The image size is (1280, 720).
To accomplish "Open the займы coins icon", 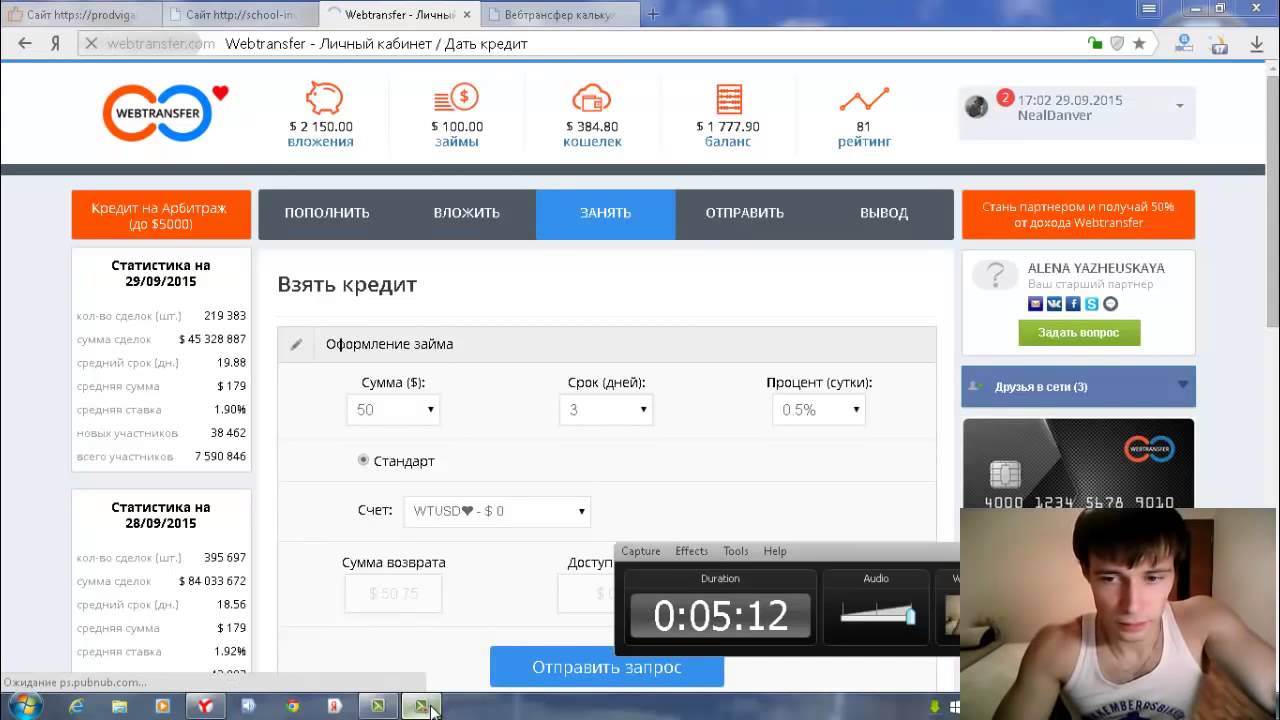I will coord(456,99).
